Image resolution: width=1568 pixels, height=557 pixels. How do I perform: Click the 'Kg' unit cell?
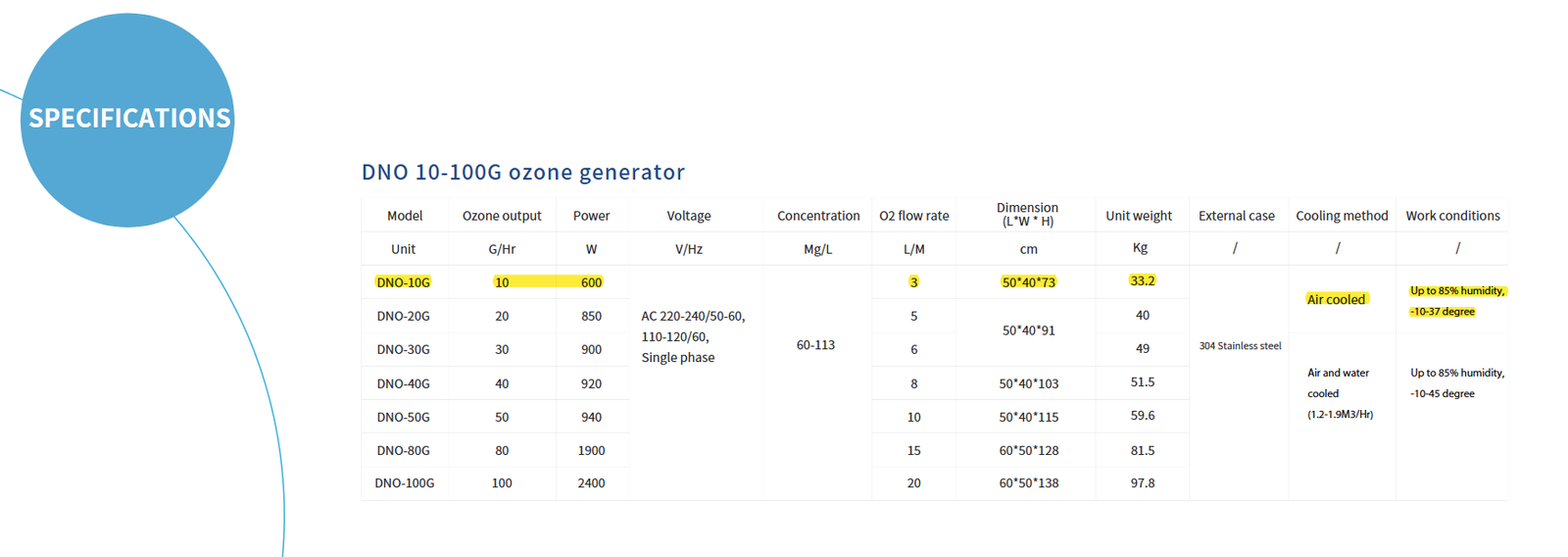pyautogui.click(x=1140, y=247)
